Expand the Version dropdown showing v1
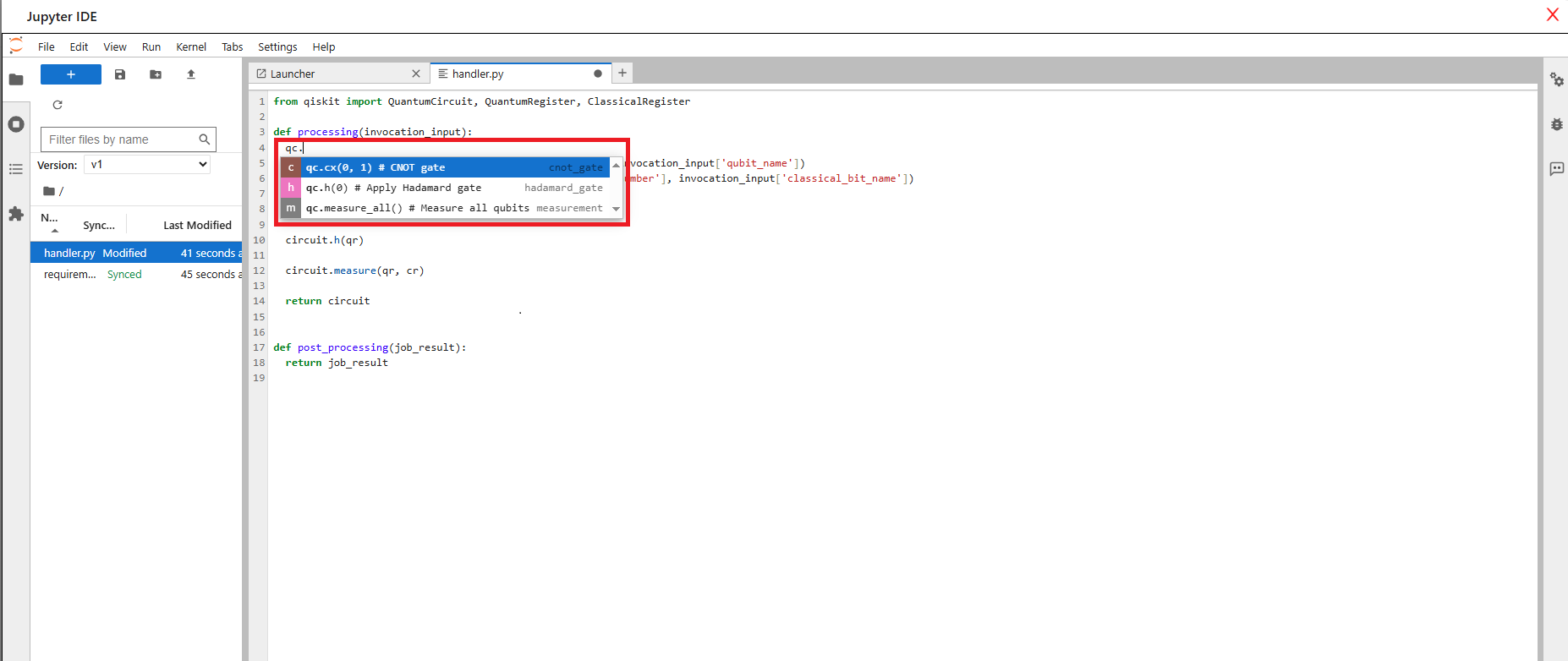The image size is (1568, 661). pyautogui.click(x=147, y=164)
